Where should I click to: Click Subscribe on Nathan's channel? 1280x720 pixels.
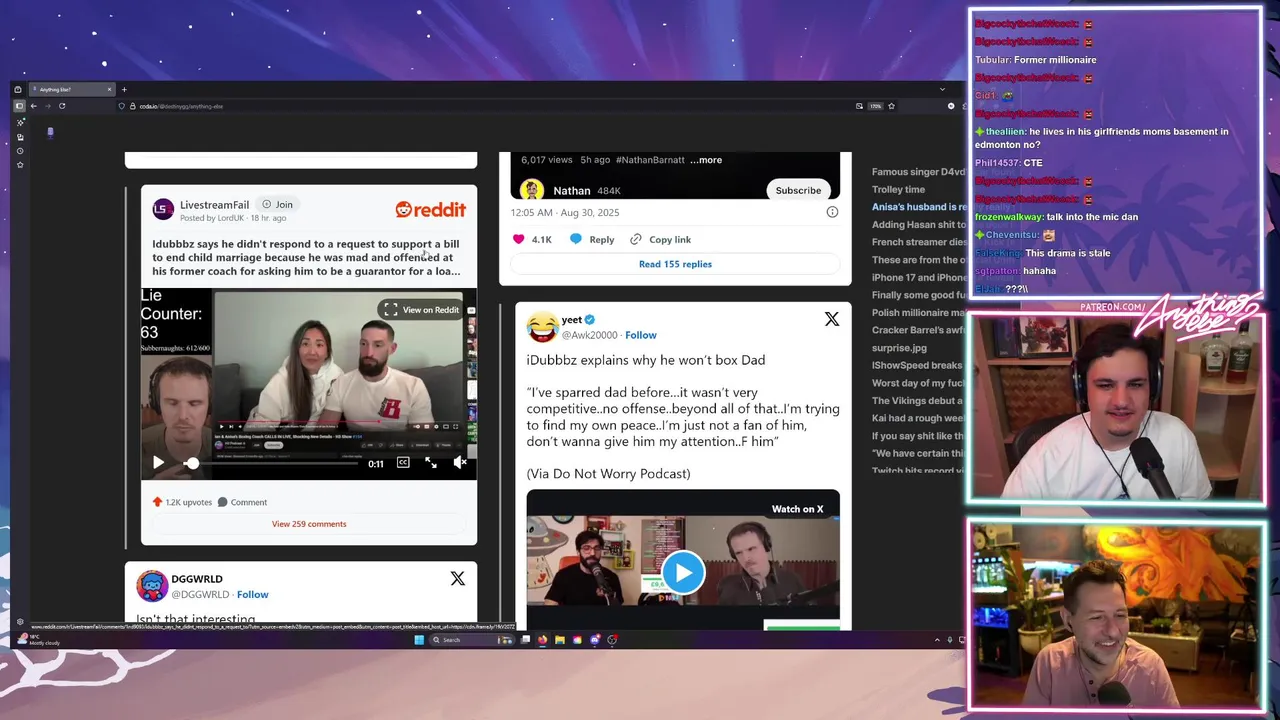pos(798,190)
